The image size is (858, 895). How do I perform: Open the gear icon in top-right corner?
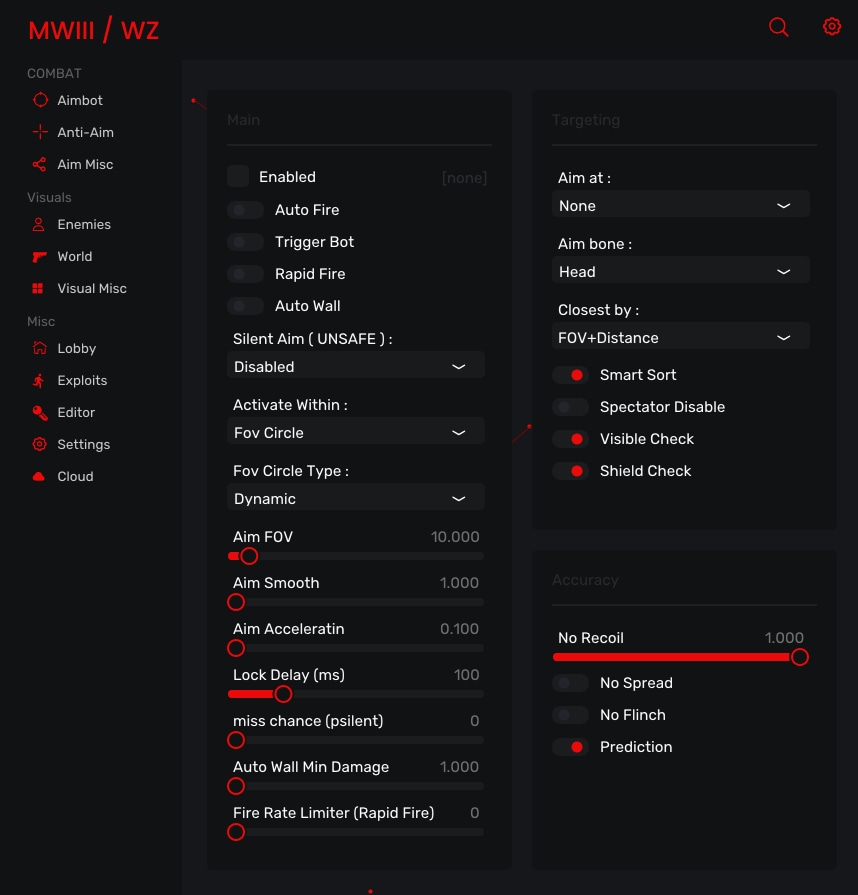point(832,27)
